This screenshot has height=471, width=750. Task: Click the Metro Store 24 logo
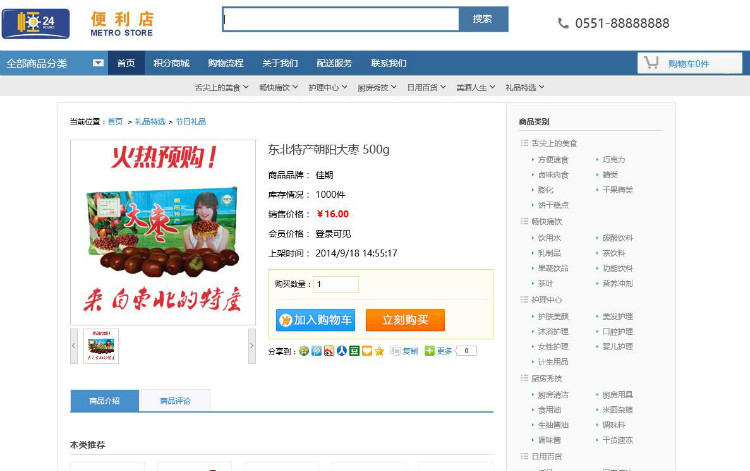(36, 23)
